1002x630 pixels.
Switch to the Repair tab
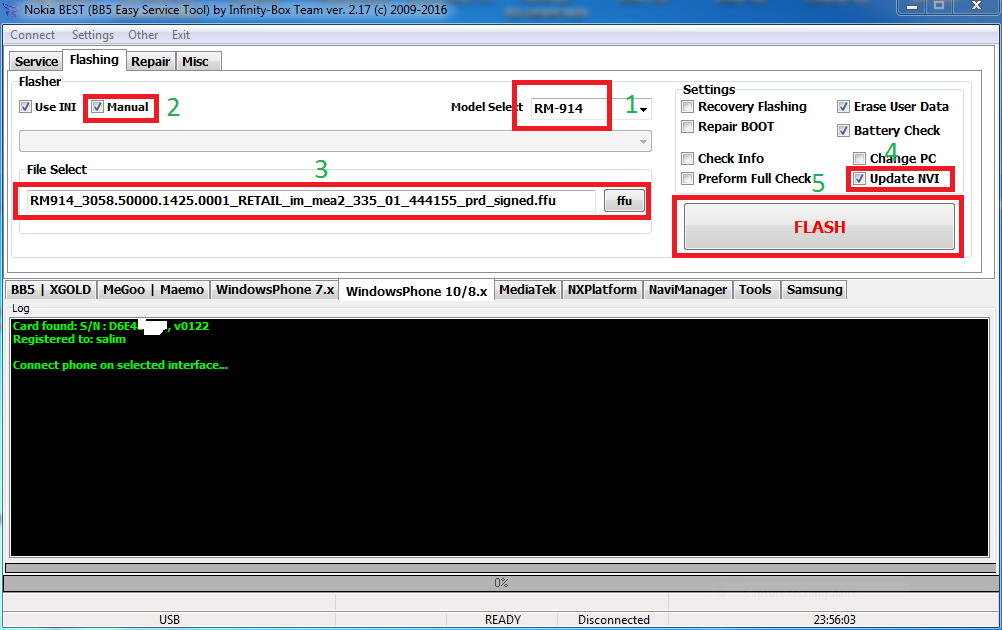[x=151, y=61]
